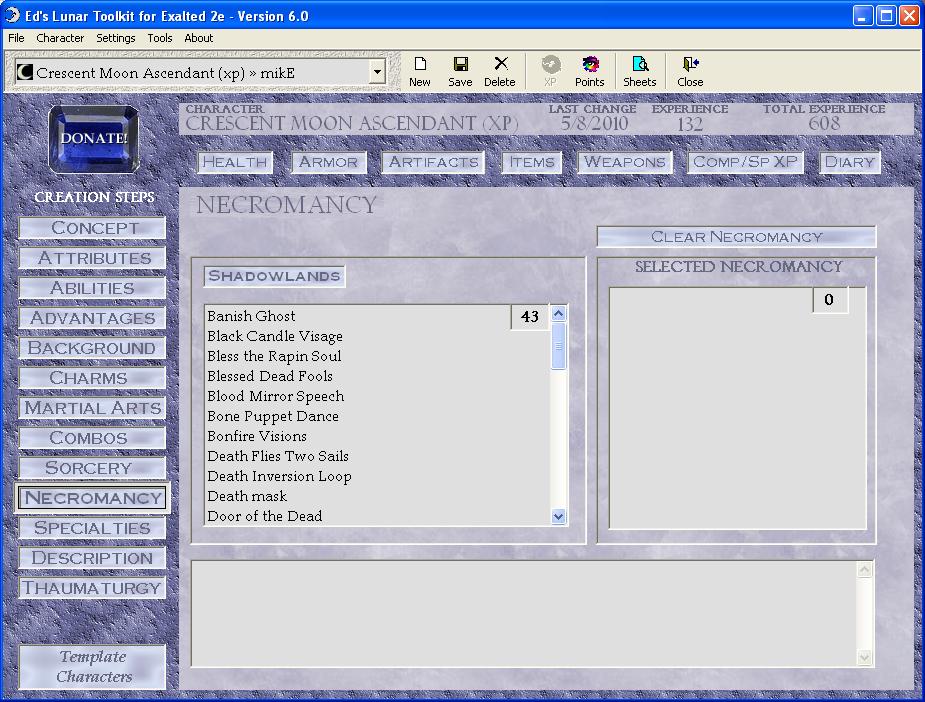925x702 pixels.
Task: Go to the Concept creation step
Action: click(93, 228)
